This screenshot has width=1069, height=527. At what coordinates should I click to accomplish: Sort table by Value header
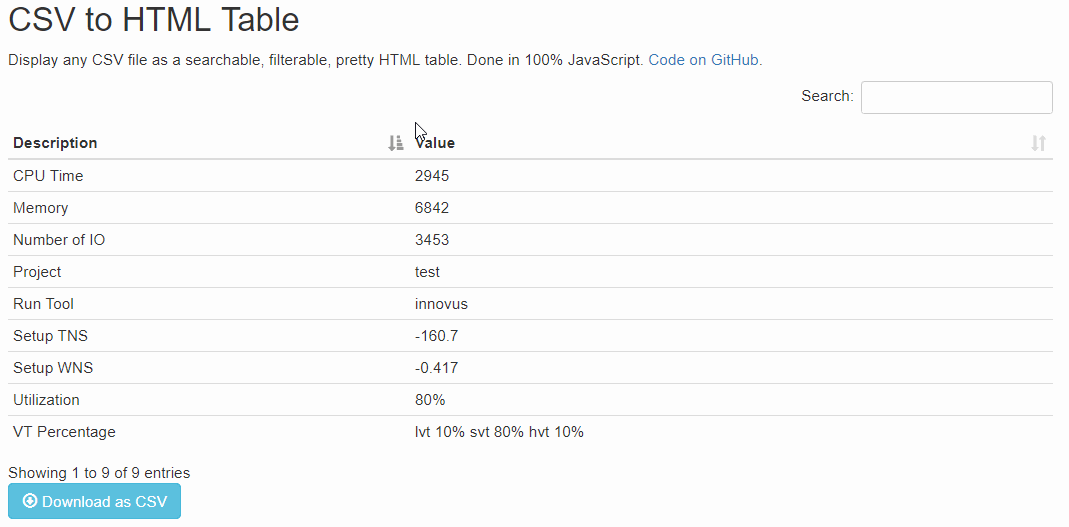(436, 143)
